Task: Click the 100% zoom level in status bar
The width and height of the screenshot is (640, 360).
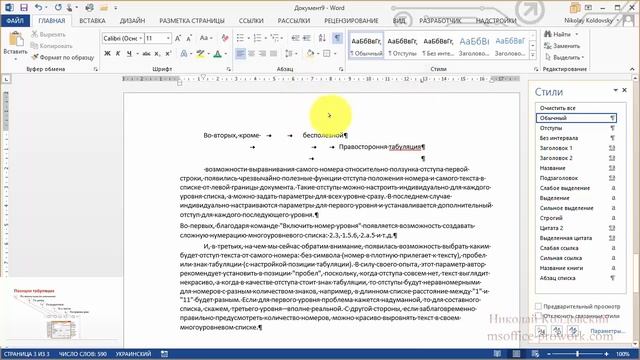Action: click(623, 354)
